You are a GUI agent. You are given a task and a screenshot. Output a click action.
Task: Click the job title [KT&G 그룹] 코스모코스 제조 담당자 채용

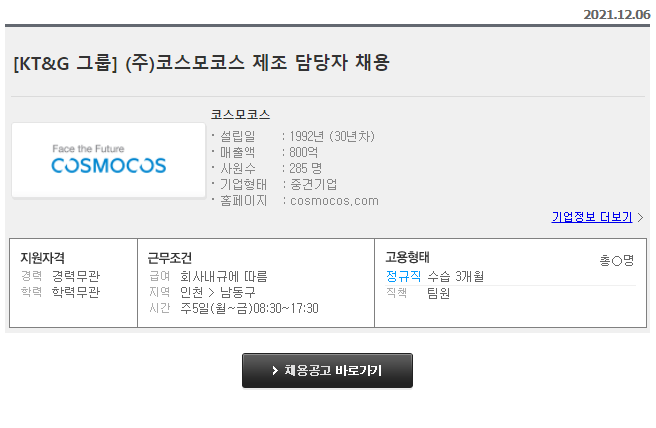(202, 63)
